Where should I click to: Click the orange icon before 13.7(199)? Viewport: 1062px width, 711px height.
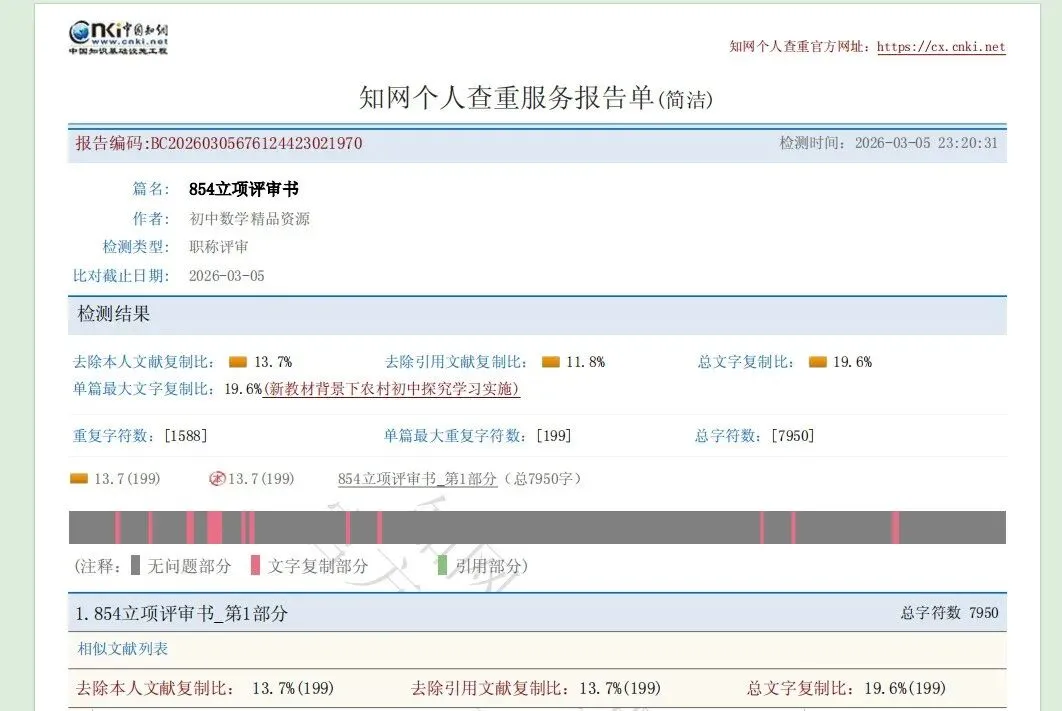(79, 479)
